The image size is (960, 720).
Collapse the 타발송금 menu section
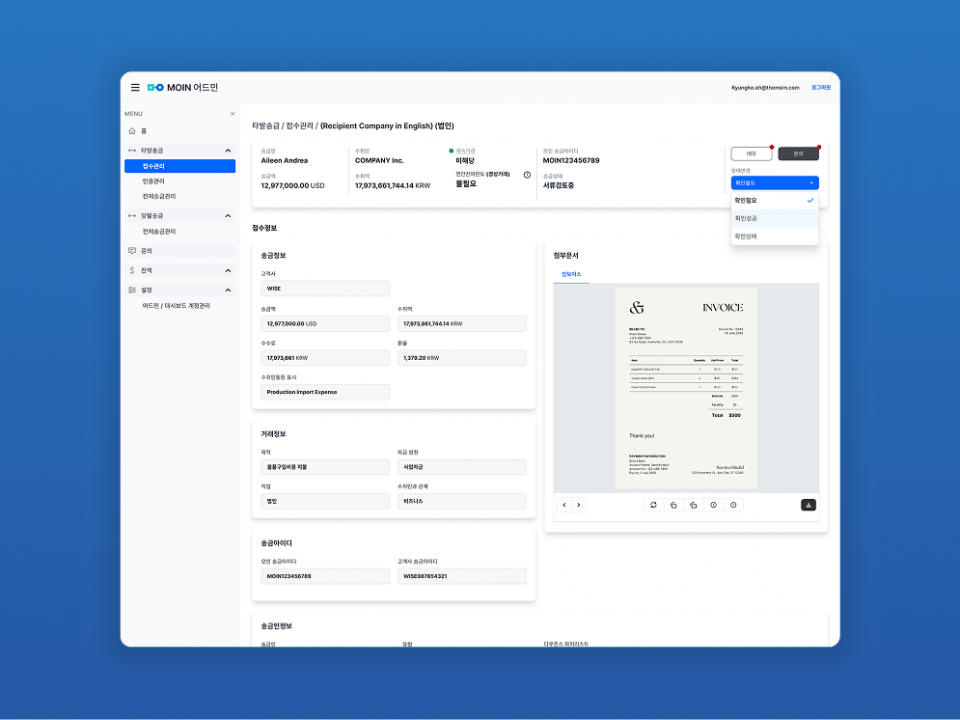point(228,150)
